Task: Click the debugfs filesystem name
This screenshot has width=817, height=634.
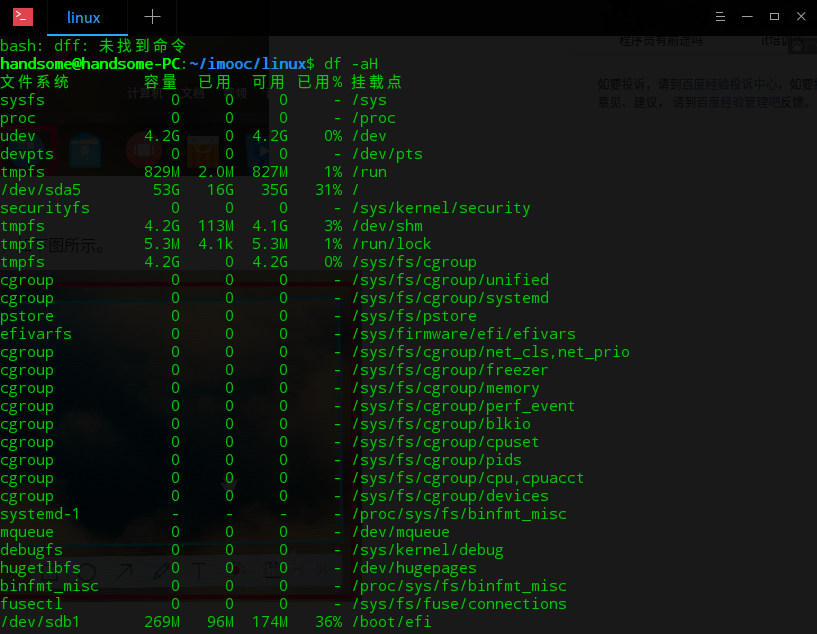Action: 31,550
